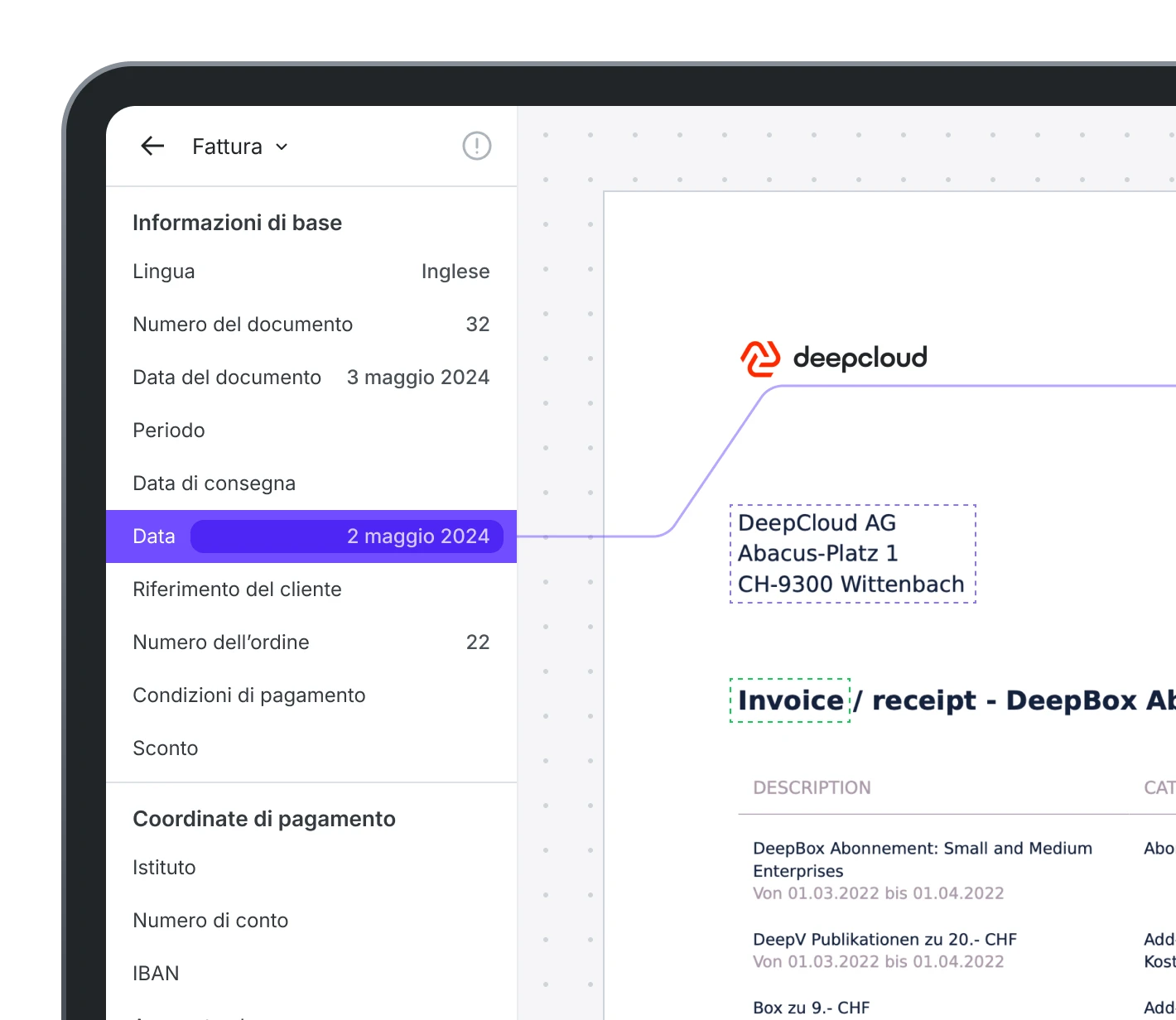This screenshot has width=1176, height=1020.
Task: Click the DESCRIPTION column header
Action: click(812, 787)
